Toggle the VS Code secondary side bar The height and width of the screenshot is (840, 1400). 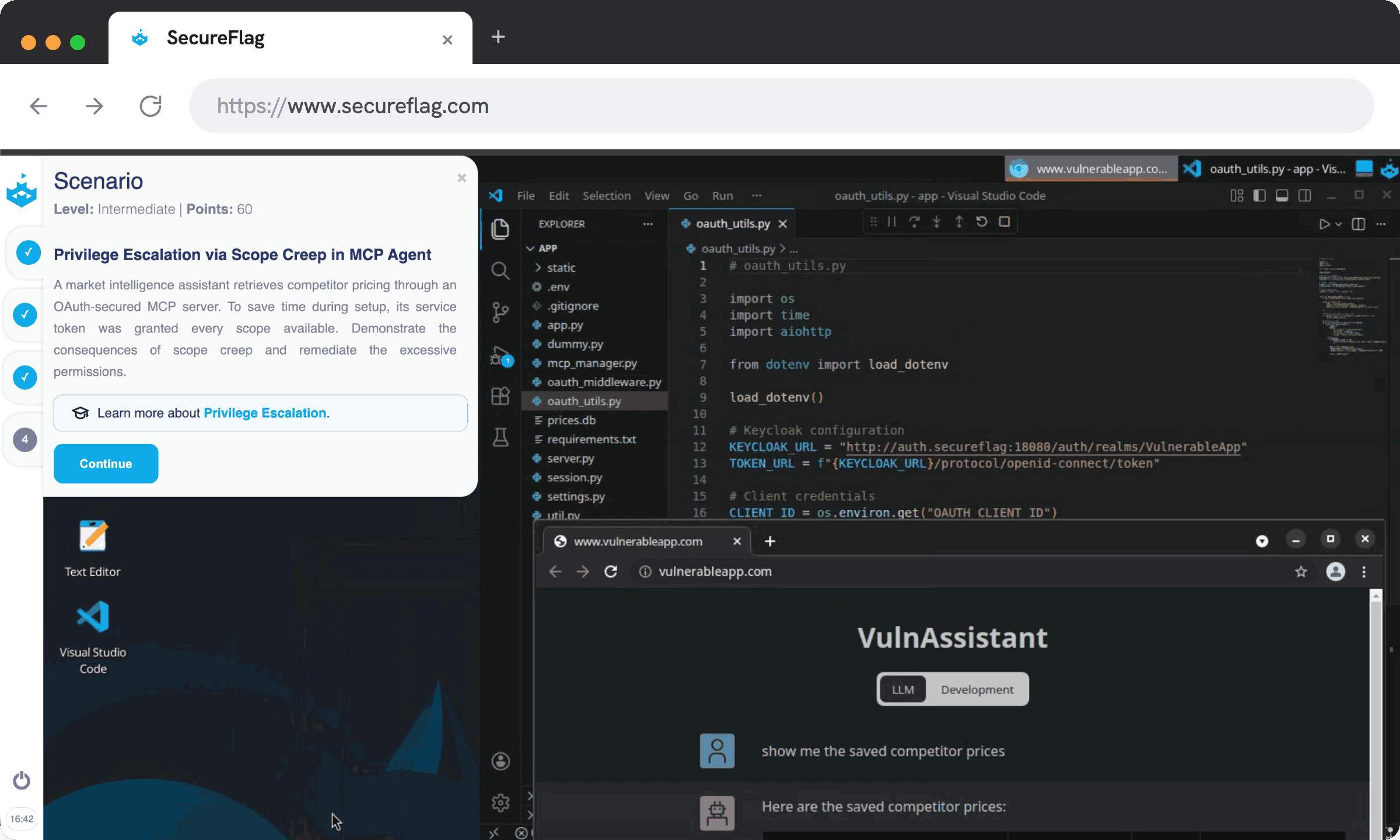pyautogui.click(x=1305, y=196)
